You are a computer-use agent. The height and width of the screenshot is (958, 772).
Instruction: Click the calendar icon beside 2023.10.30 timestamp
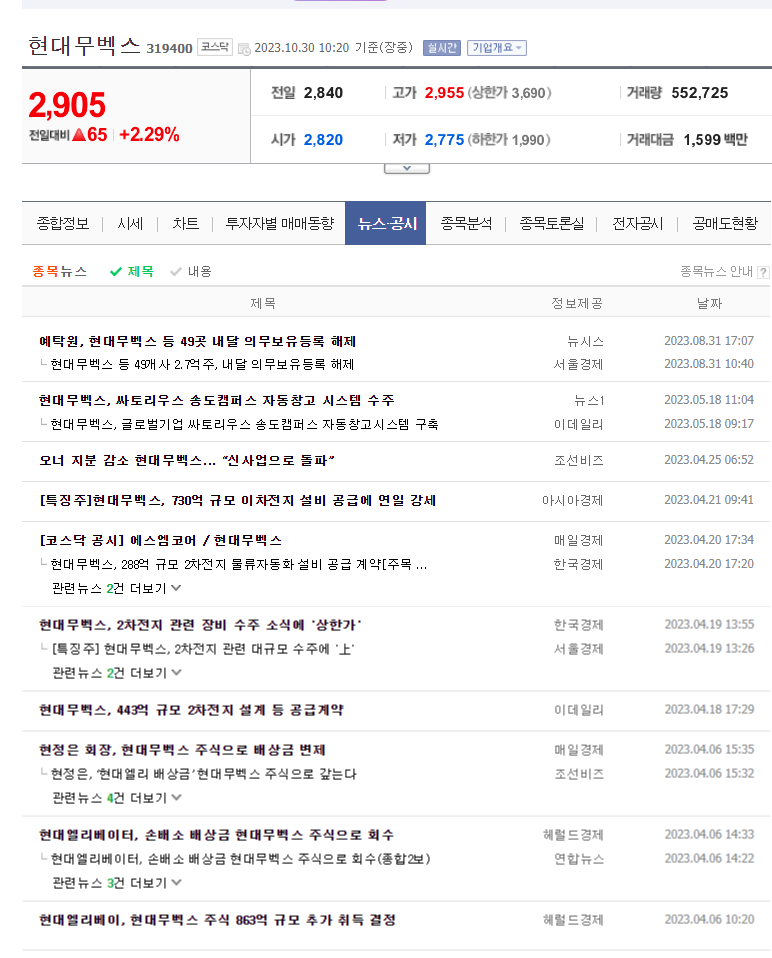(244, 48)
